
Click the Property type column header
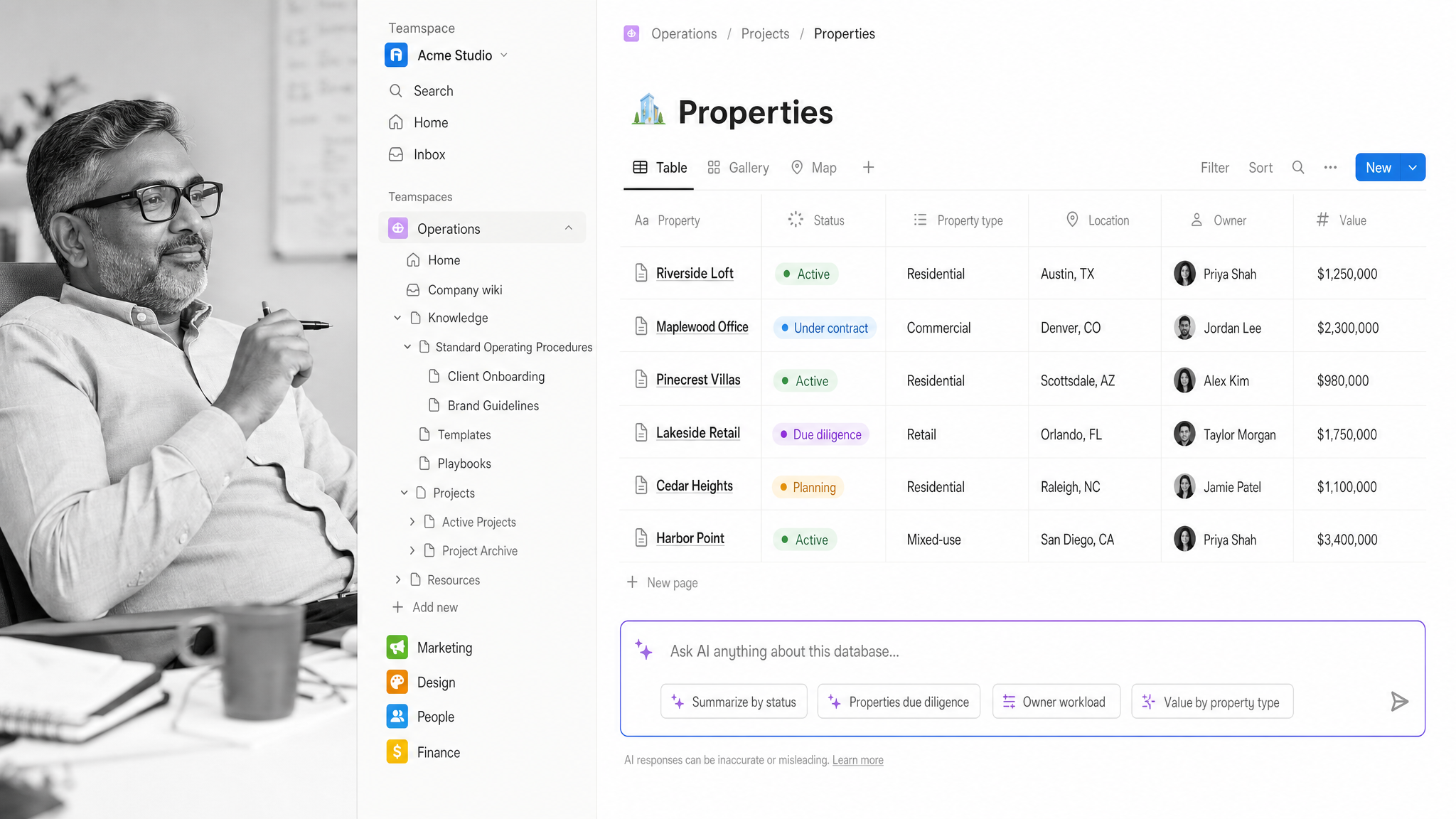click(958, 220)
